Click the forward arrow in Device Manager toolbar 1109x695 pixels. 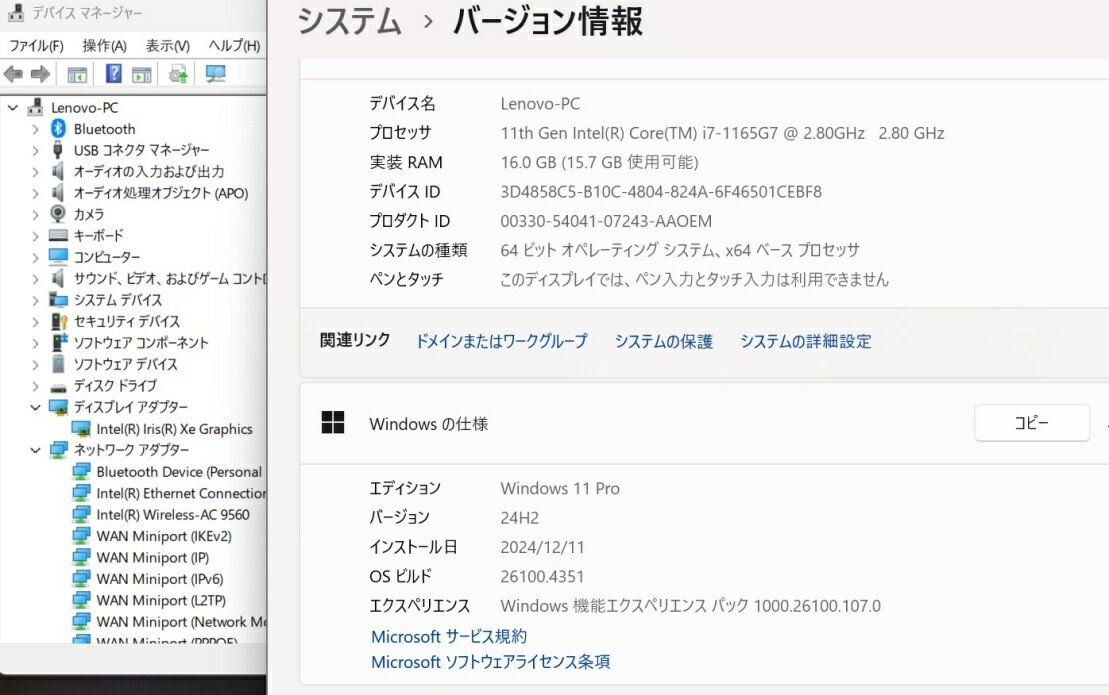click(x=40, y=74)
